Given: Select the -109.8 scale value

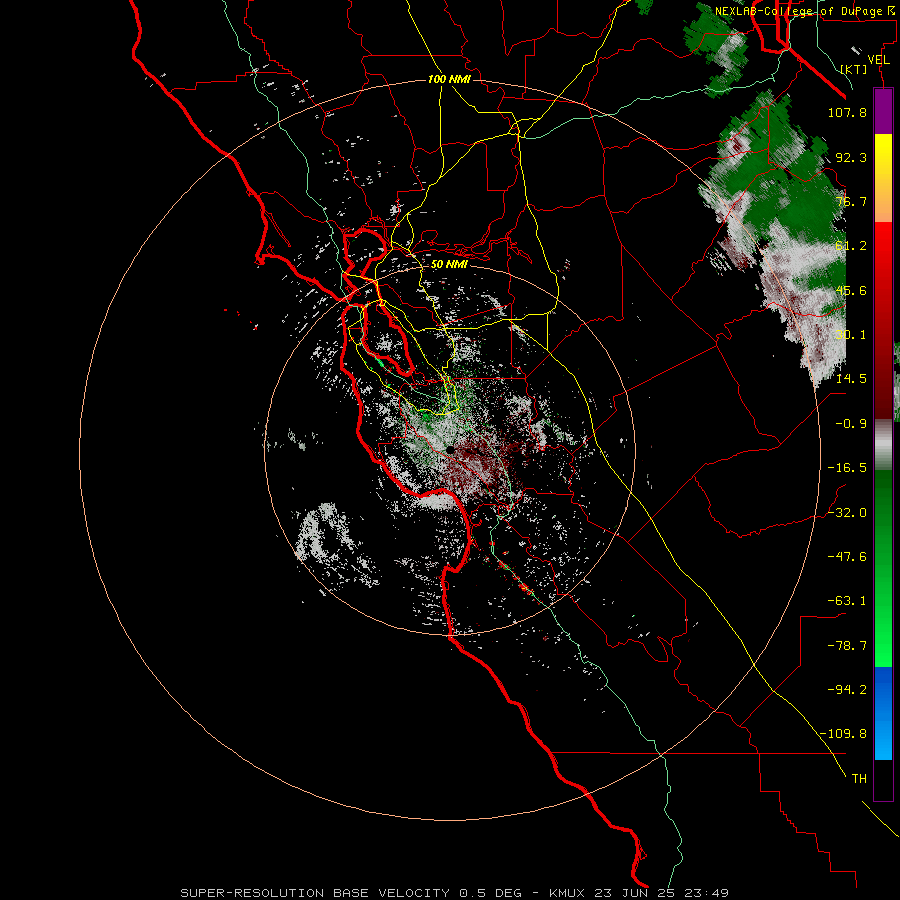Looking at the screenshot, I should point(844,734).
